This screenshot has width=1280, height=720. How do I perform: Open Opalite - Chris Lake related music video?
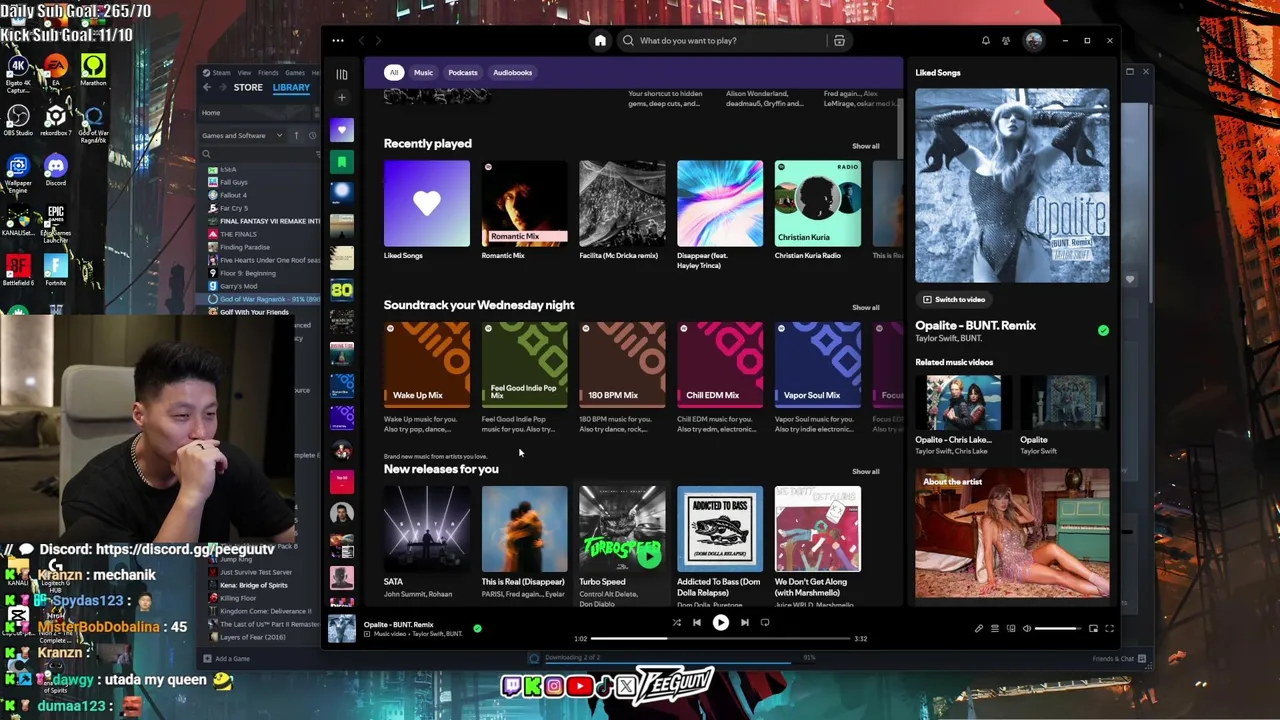[962, 416]
